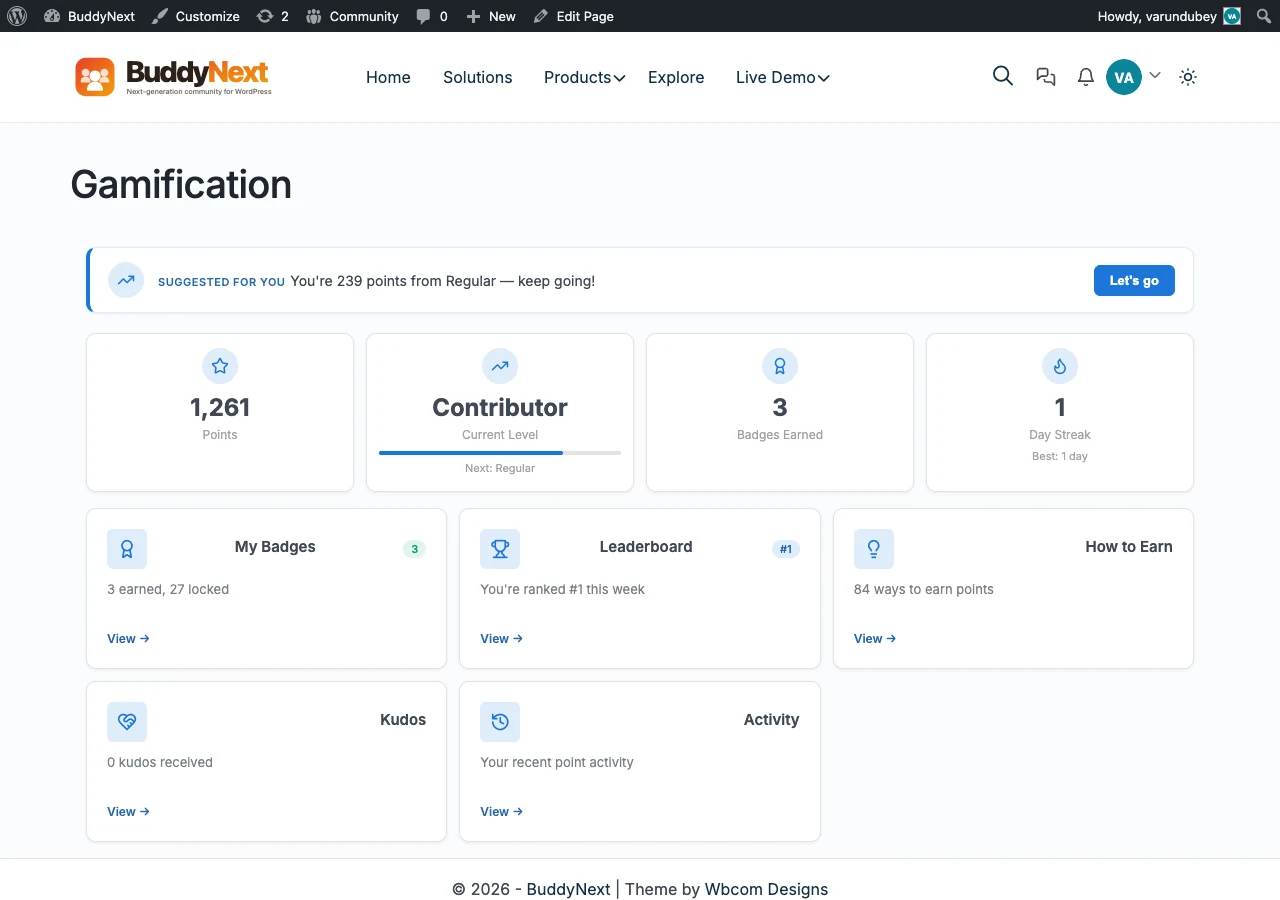Open View link under My Badges
The image size is (1280, 900).
click(128, 638)
